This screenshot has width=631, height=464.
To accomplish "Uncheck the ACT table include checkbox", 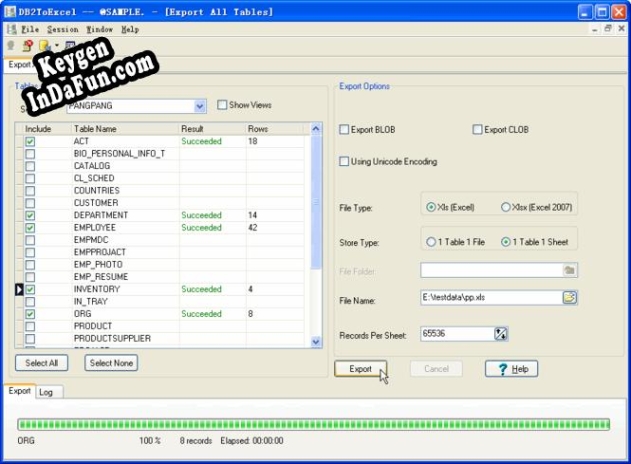I will click(x=30, y=142).
